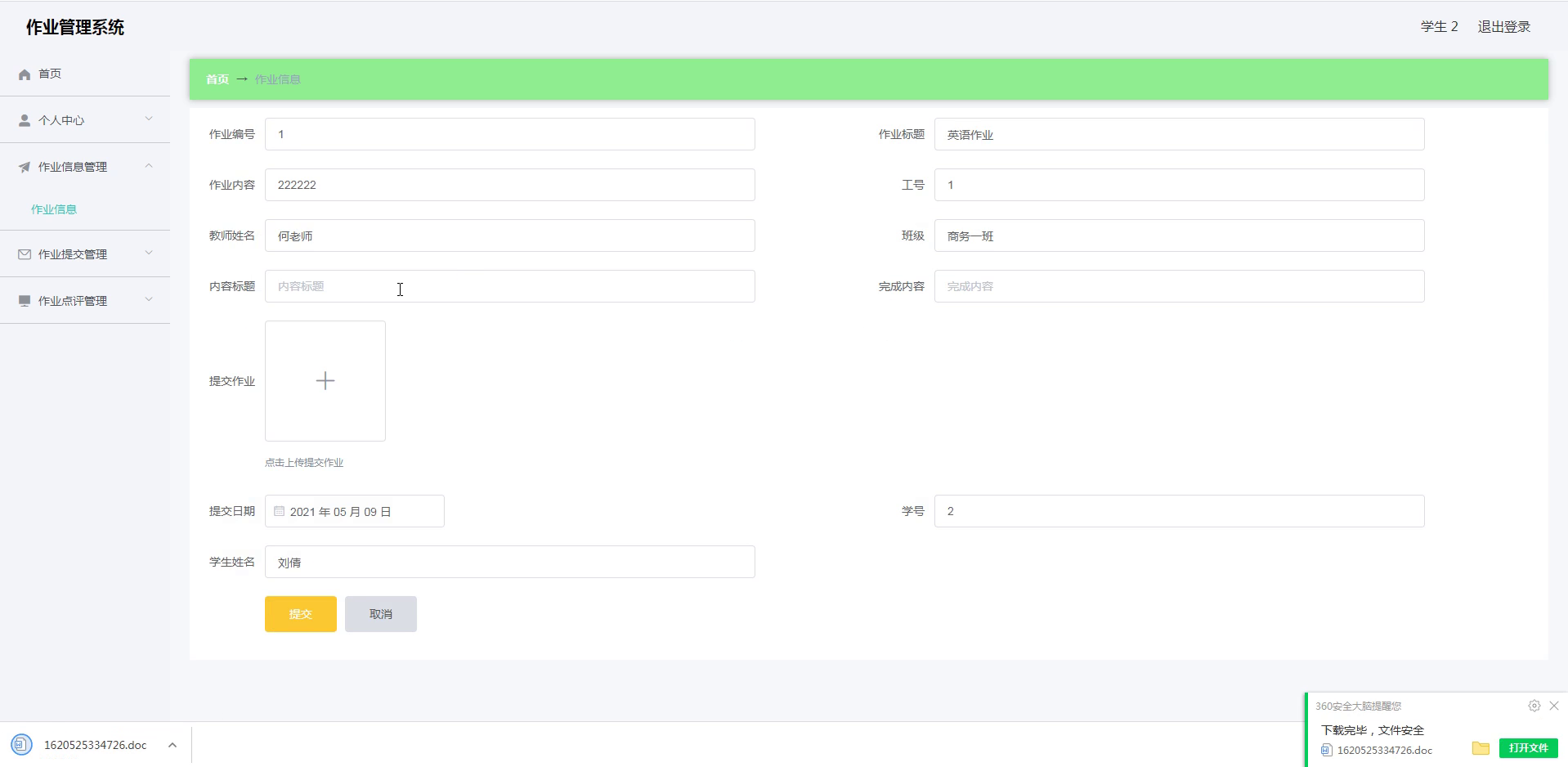Click the 教师姓名 field showing 何老师
Screen dimensions: 1568x767
pyautogui.click(x=510, y=235)
